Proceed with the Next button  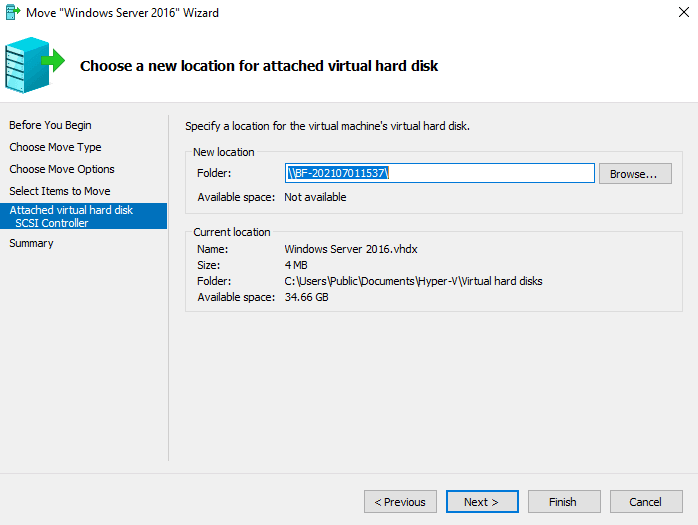(482, 501)
